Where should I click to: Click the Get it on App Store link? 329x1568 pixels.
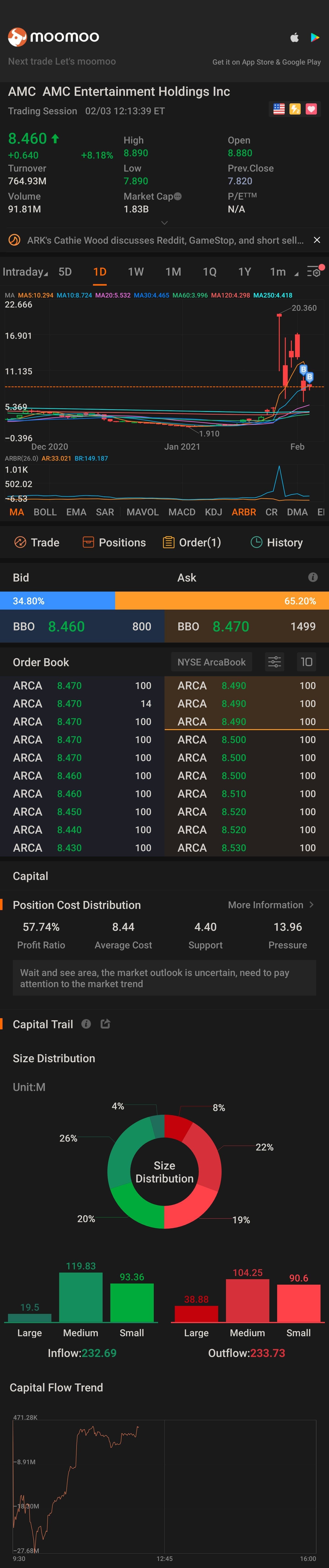pos(266,62)
